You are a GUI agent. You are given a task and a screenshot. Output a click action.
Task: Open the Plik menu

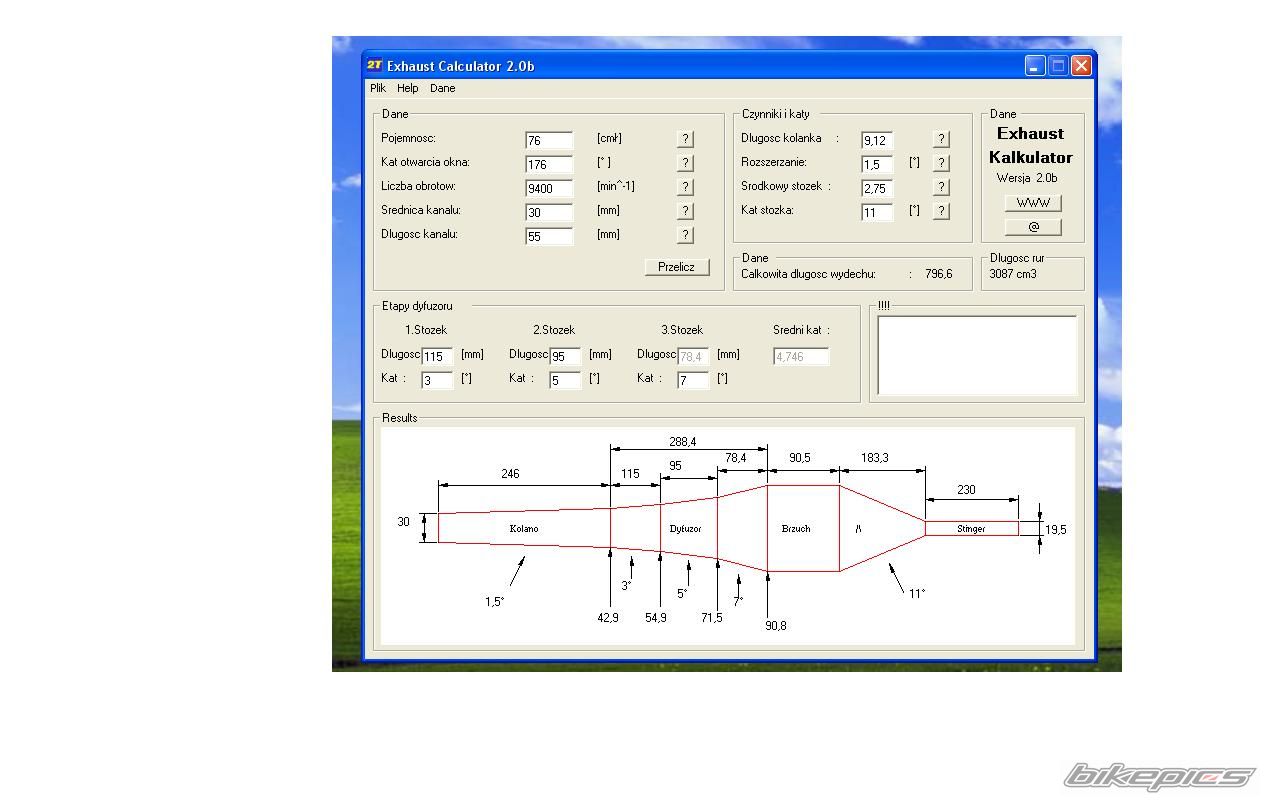tap(378, 88)
